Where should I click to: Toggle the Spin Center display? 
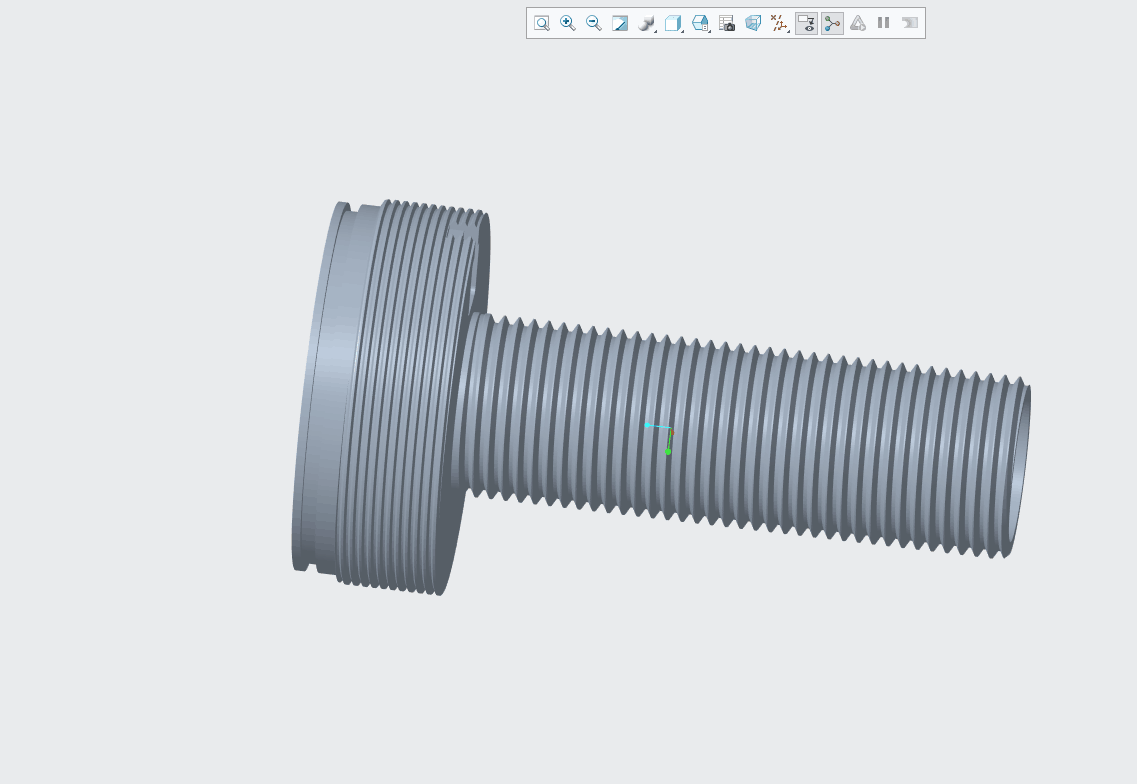coord(832,23)
